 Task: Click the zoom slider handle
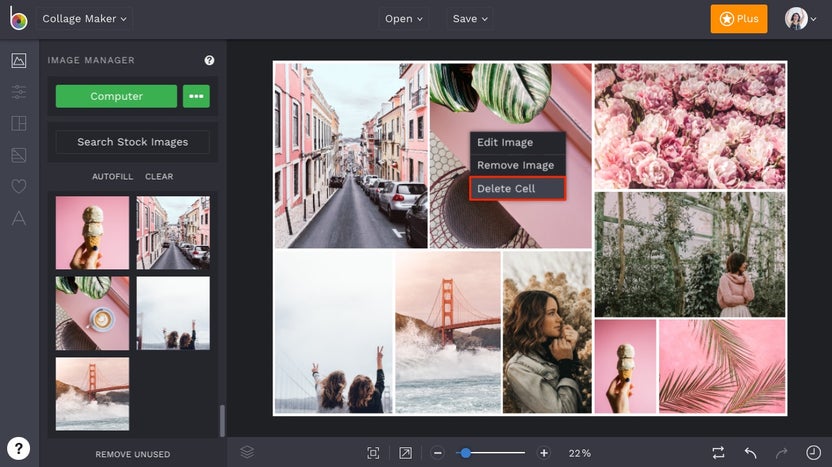tap(465, 453)
